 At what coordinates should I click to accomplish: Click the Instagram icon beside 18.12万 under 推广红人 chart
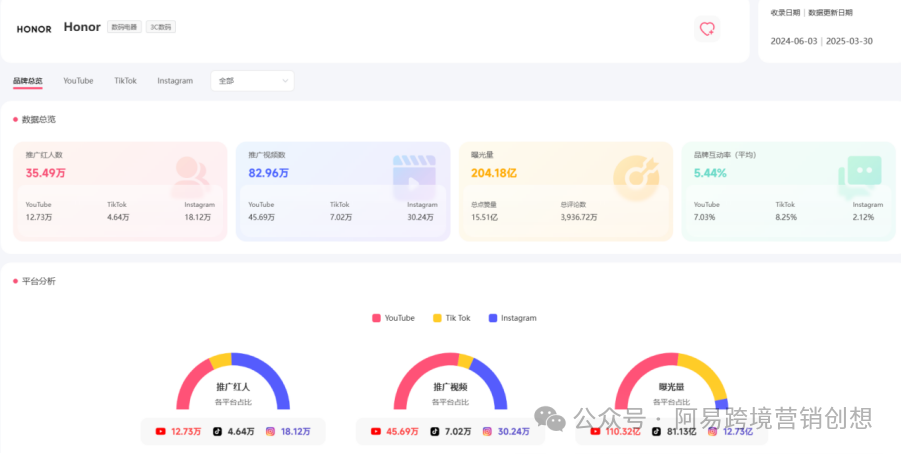(270, 432)
